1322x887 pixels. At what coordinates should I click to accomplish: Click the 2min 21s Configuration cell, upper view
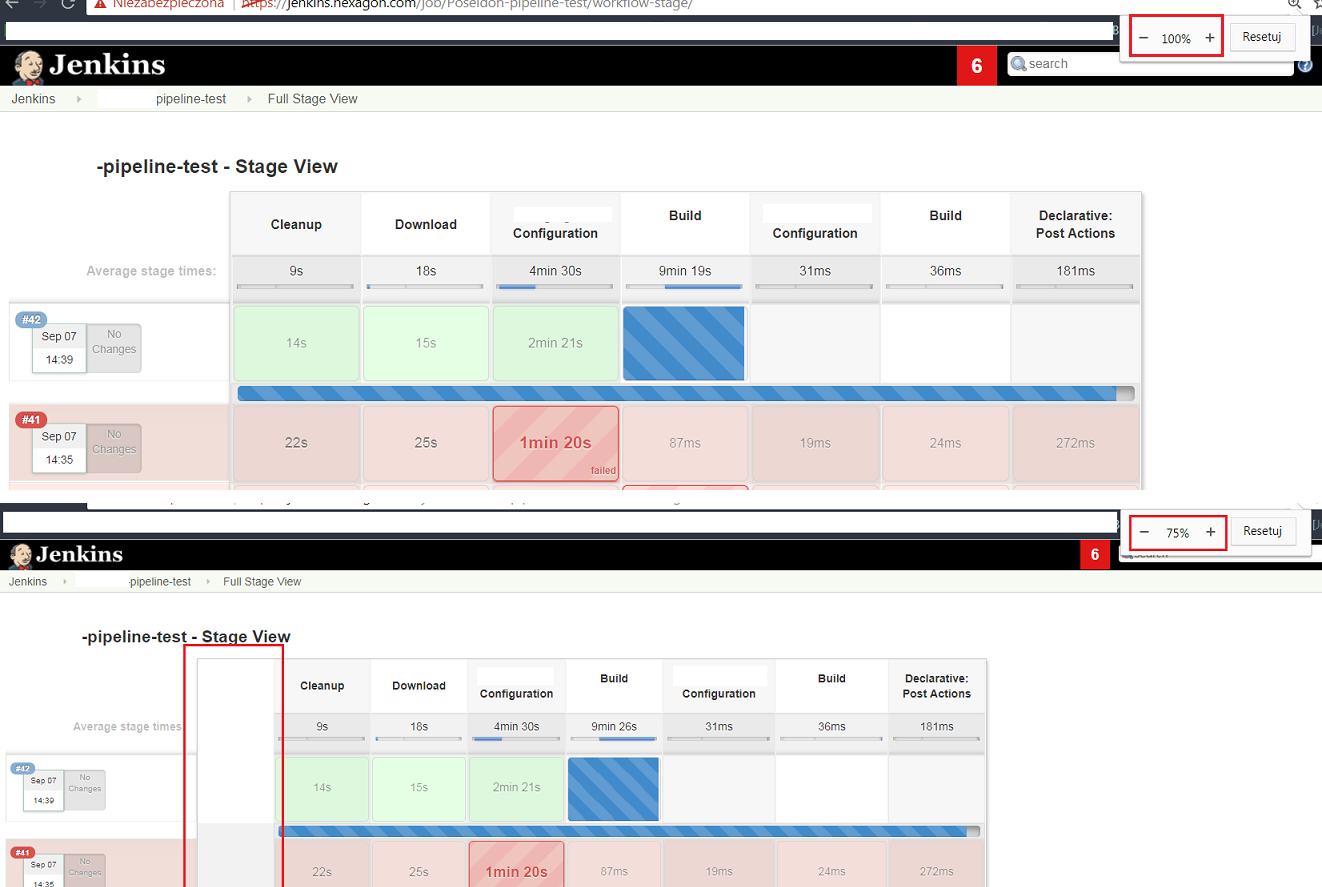pyautogui.click(x=555, y=343)
